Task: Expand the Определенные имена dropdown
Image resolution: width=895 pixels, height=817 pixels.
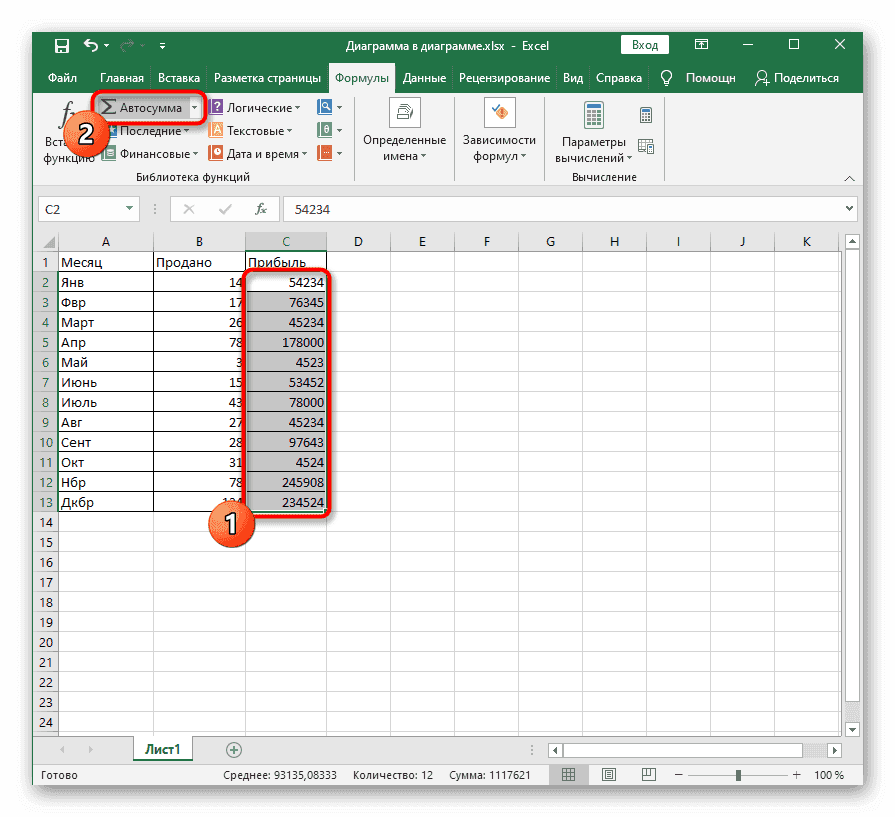Action: point(404,148)
